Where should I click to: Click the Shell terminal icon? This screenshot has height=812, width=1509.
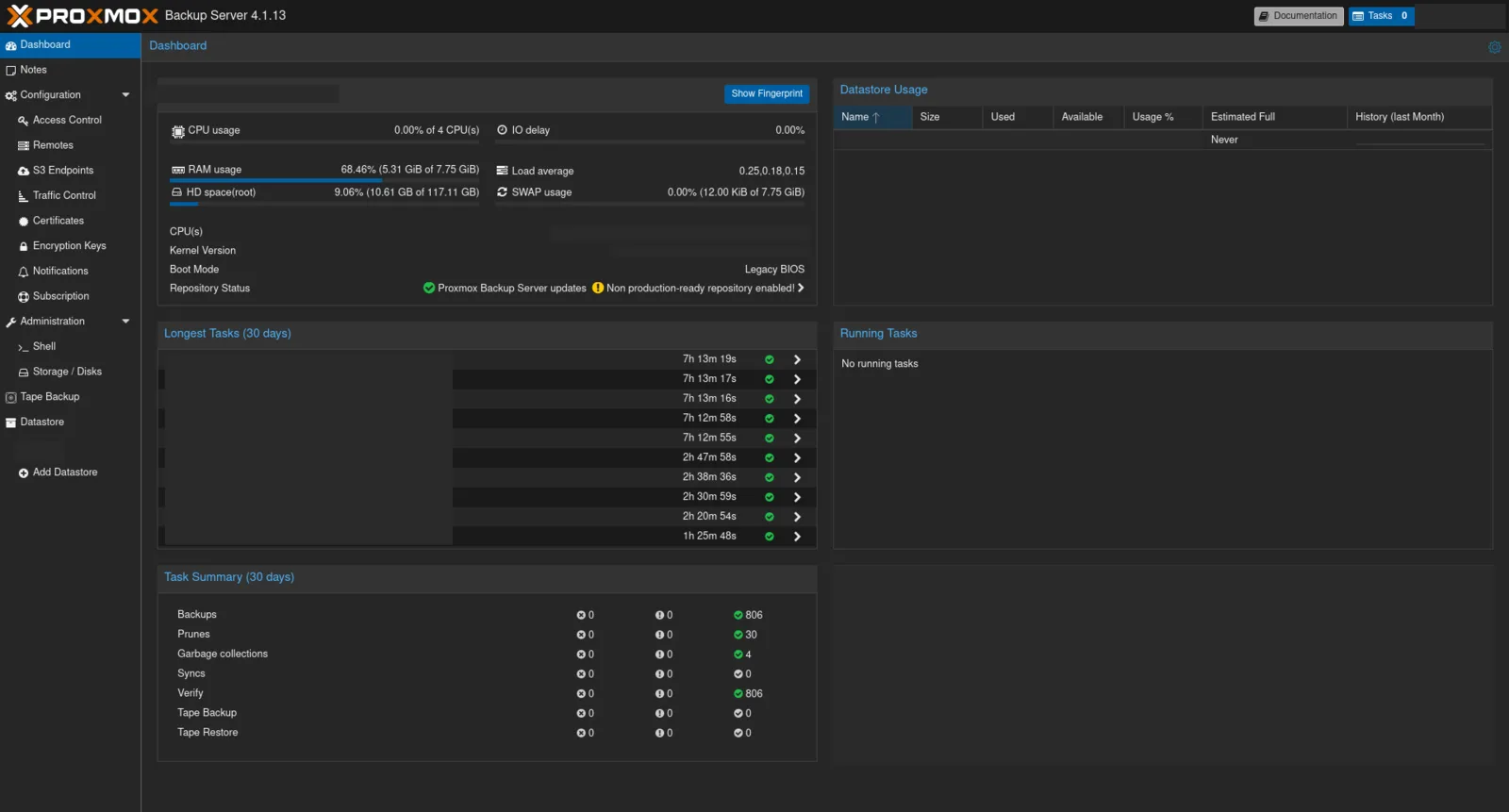point(24,347)
